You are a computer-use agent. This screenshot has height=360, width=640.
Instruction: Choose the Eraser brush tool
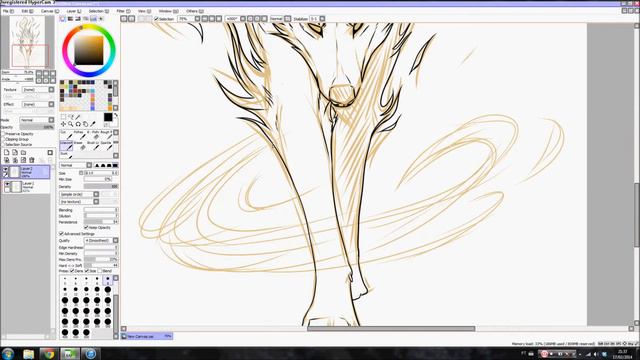[x=80, y=146]
